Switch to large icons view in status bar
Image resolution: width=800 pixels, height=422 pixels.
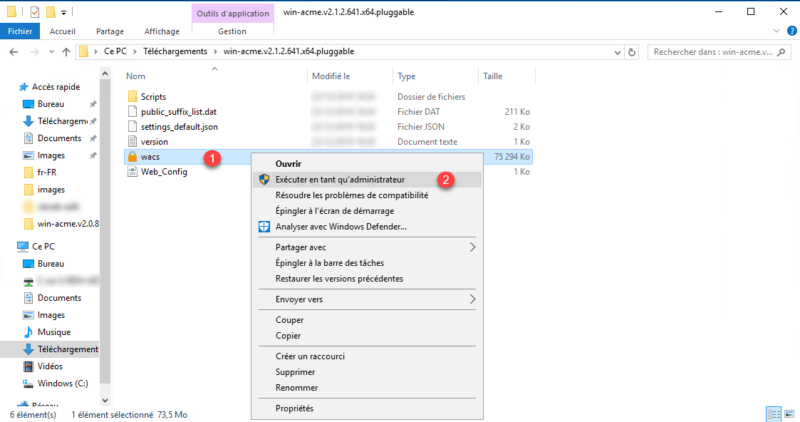coord(788,413)
